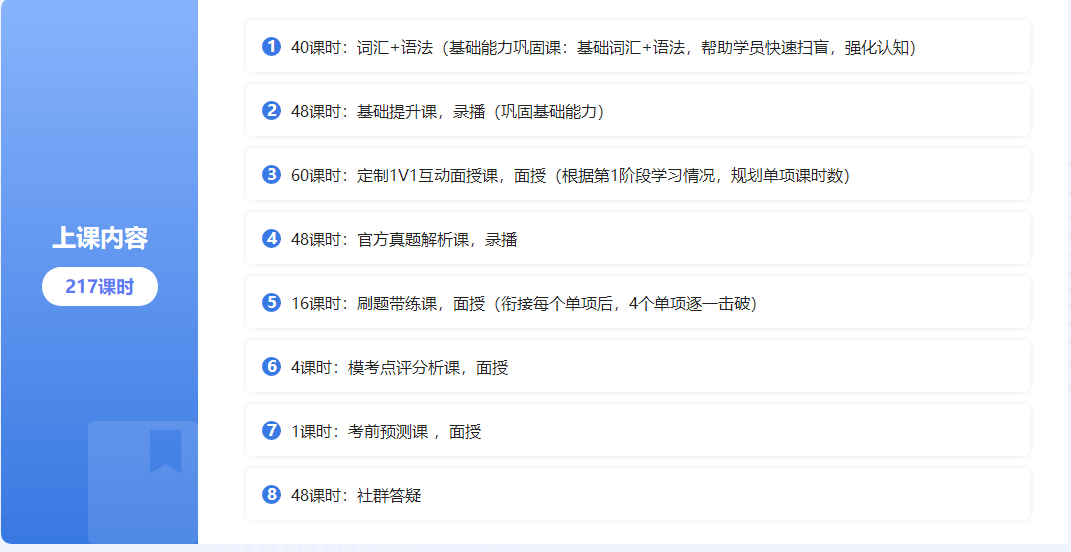Click the number 2 circle icon

click(271, 111)
